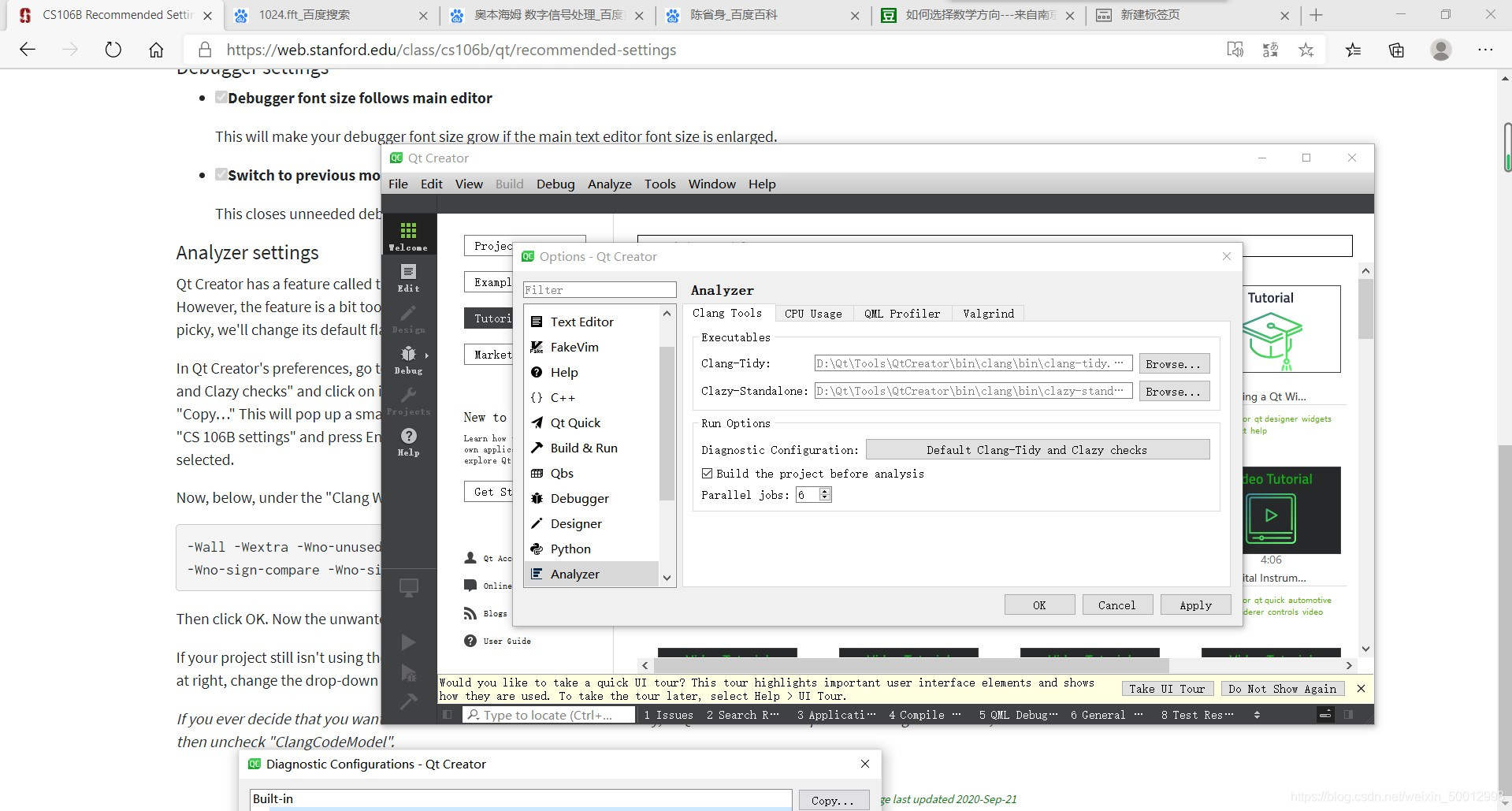Screen dimensions: 1512x811
Task: Click Cancel in Options dialog
Action: [1116, 605]
